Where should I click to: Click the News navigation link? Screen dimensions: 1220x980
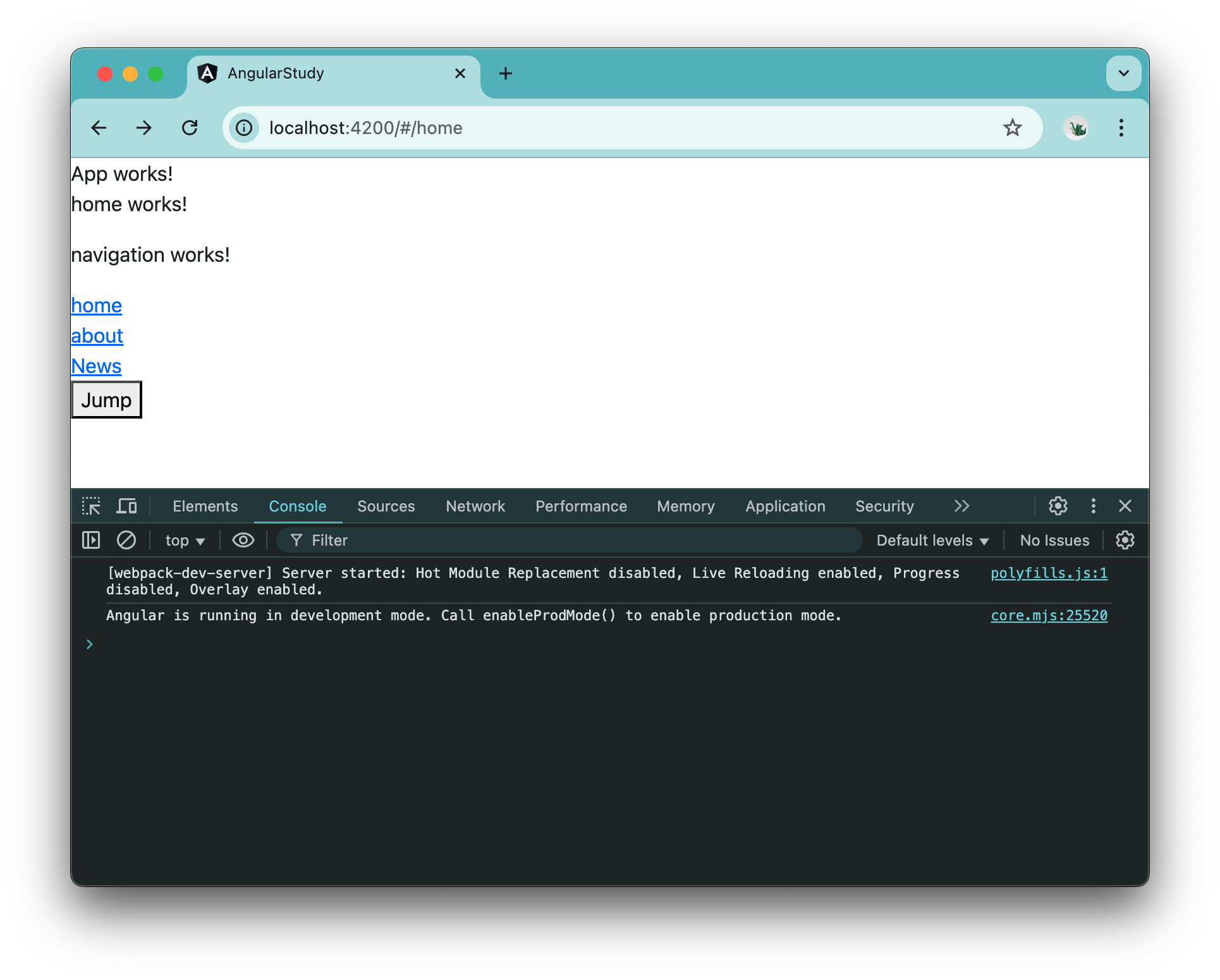pyautogui.click(x=96, y=364)
